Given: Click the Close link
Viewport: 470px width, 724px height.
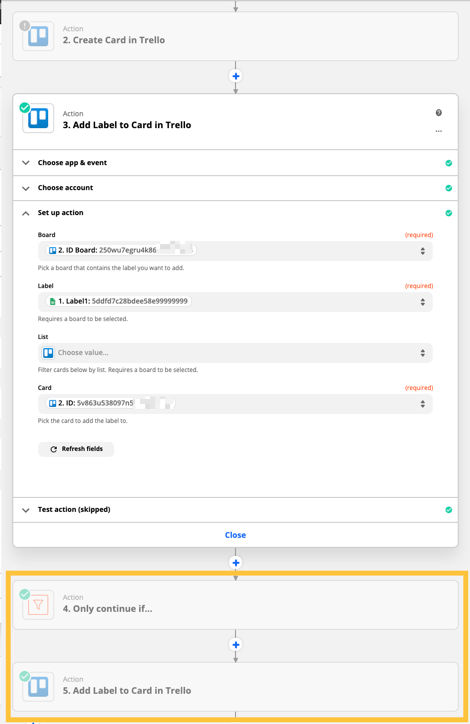Looking at the screenshot, I should (235, 535).
